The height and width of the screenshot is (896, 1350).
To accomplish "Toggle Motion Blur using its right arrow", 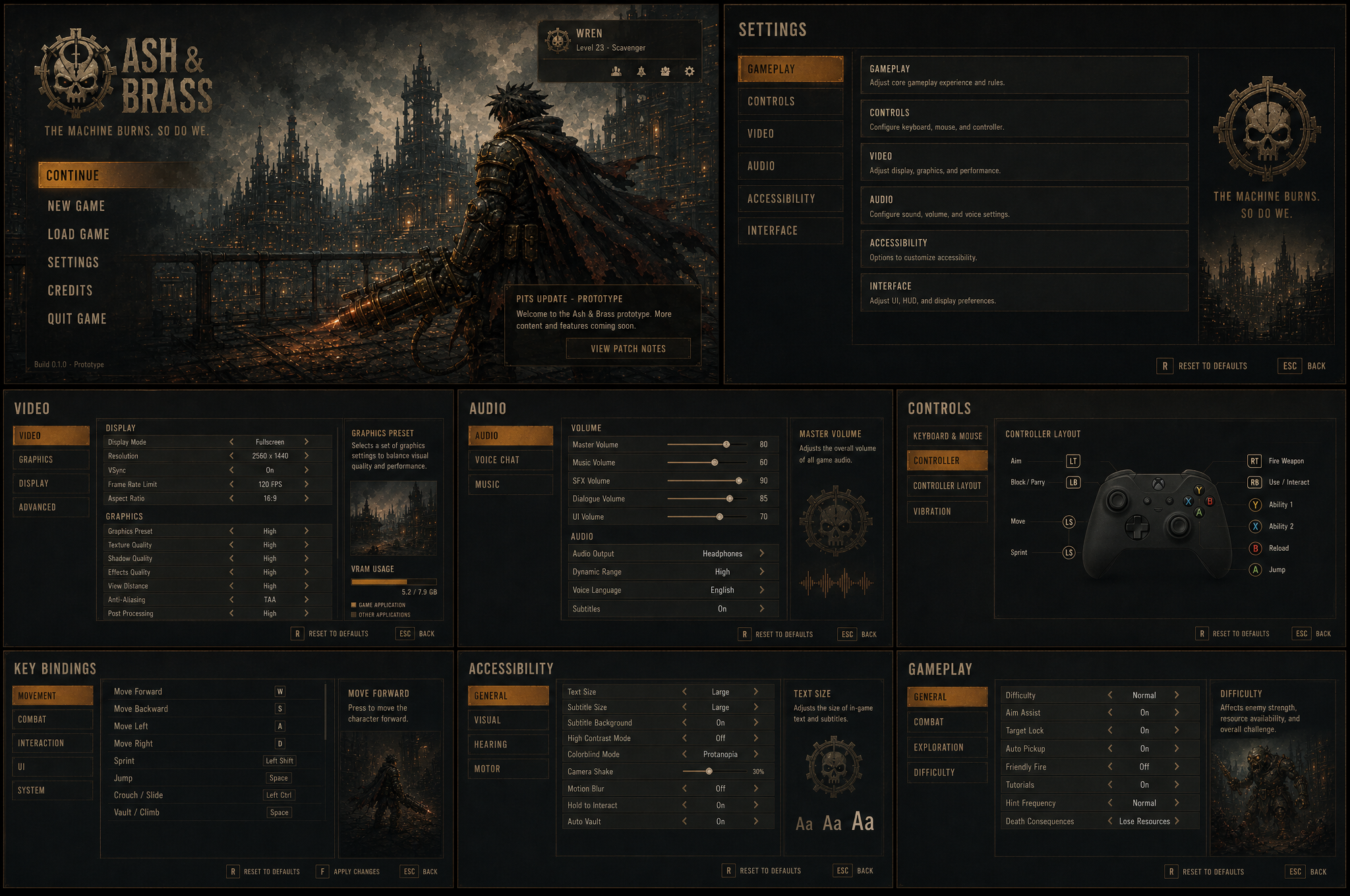I will click(755, 789).
